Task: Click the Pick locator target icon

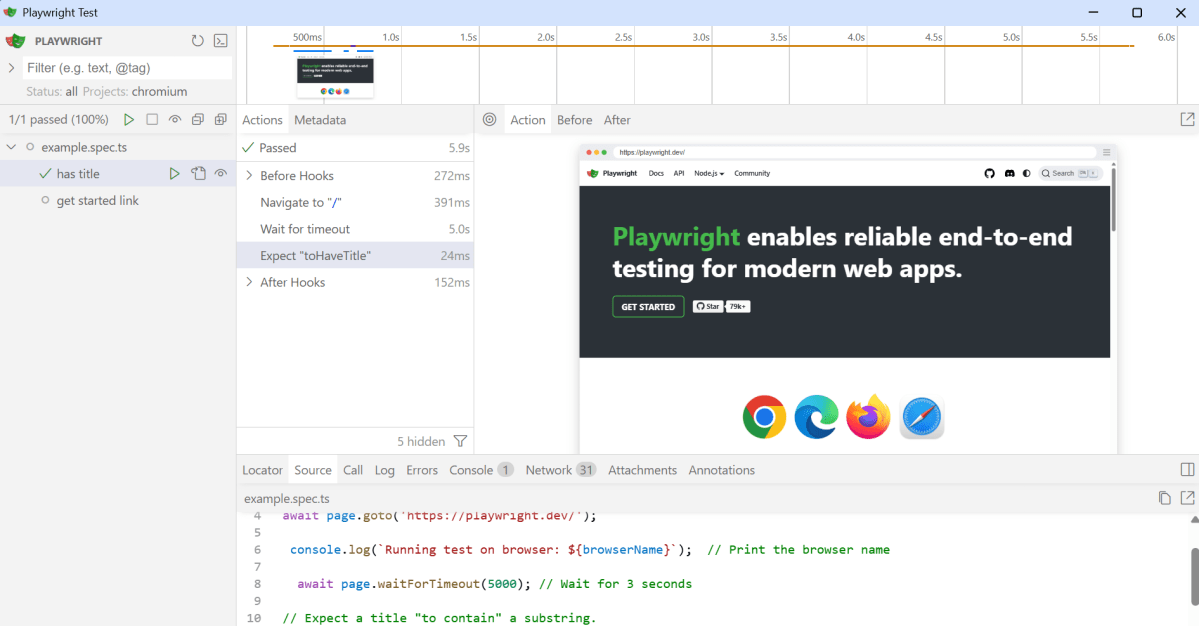Action: tap(490, 120)
